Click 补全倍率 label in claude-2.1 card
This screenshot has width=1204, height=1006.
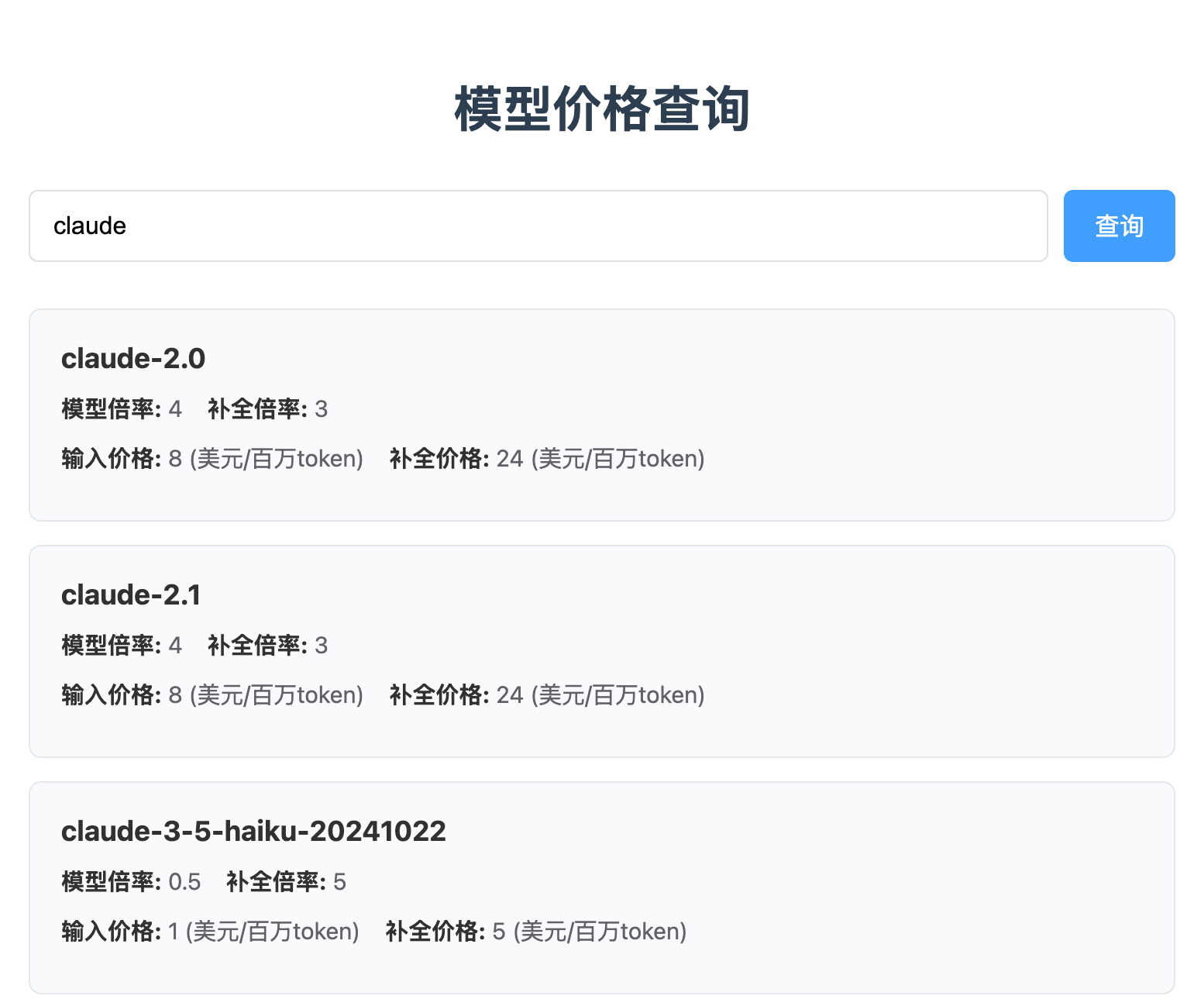point(257,645)
